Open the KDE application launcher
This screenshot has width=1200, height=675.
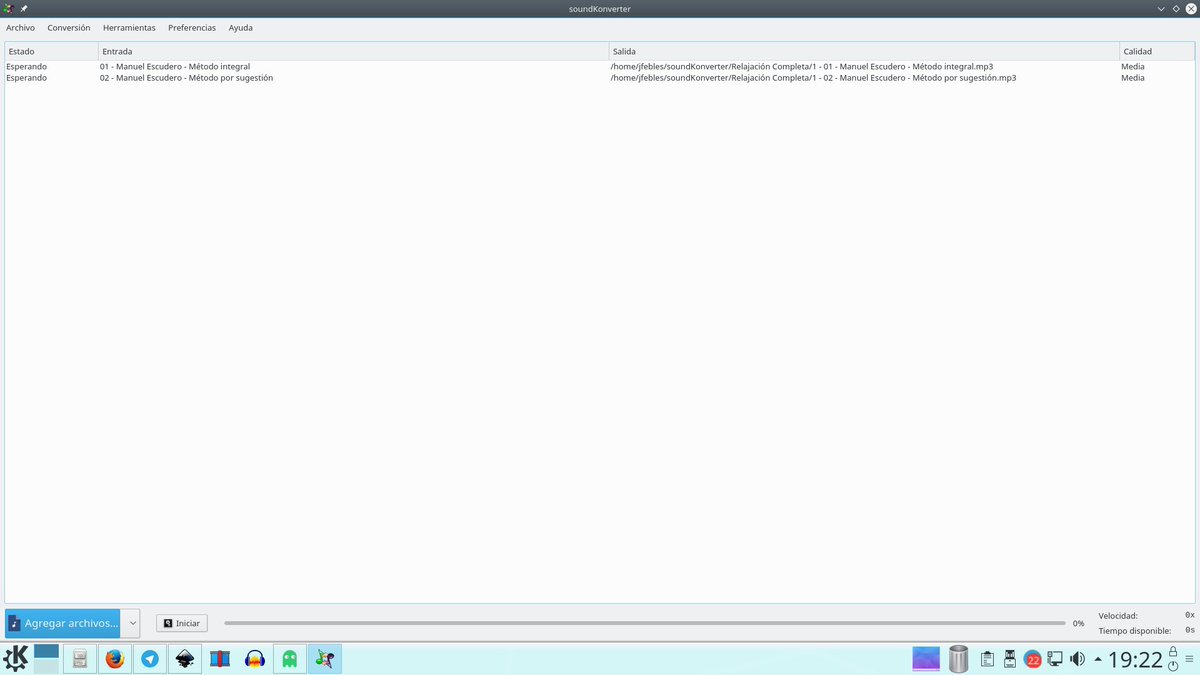pos(16,659)
